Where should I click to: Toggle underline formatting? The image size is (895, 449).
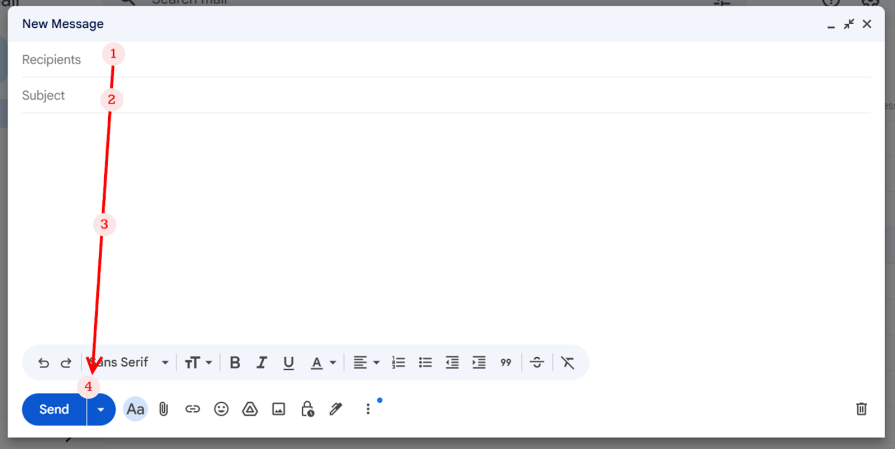pyautogui.click(x=288, y=362)
